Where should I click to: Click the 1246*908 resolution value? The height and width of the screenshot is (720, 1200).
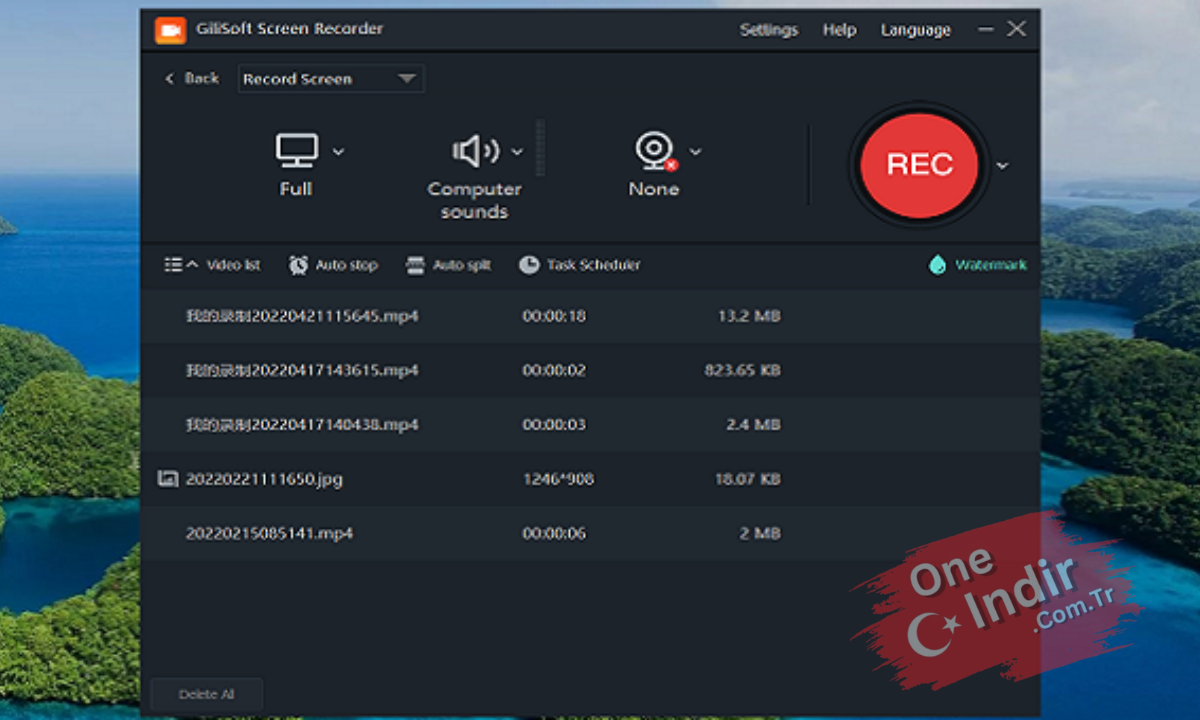(x=558, y=479)
